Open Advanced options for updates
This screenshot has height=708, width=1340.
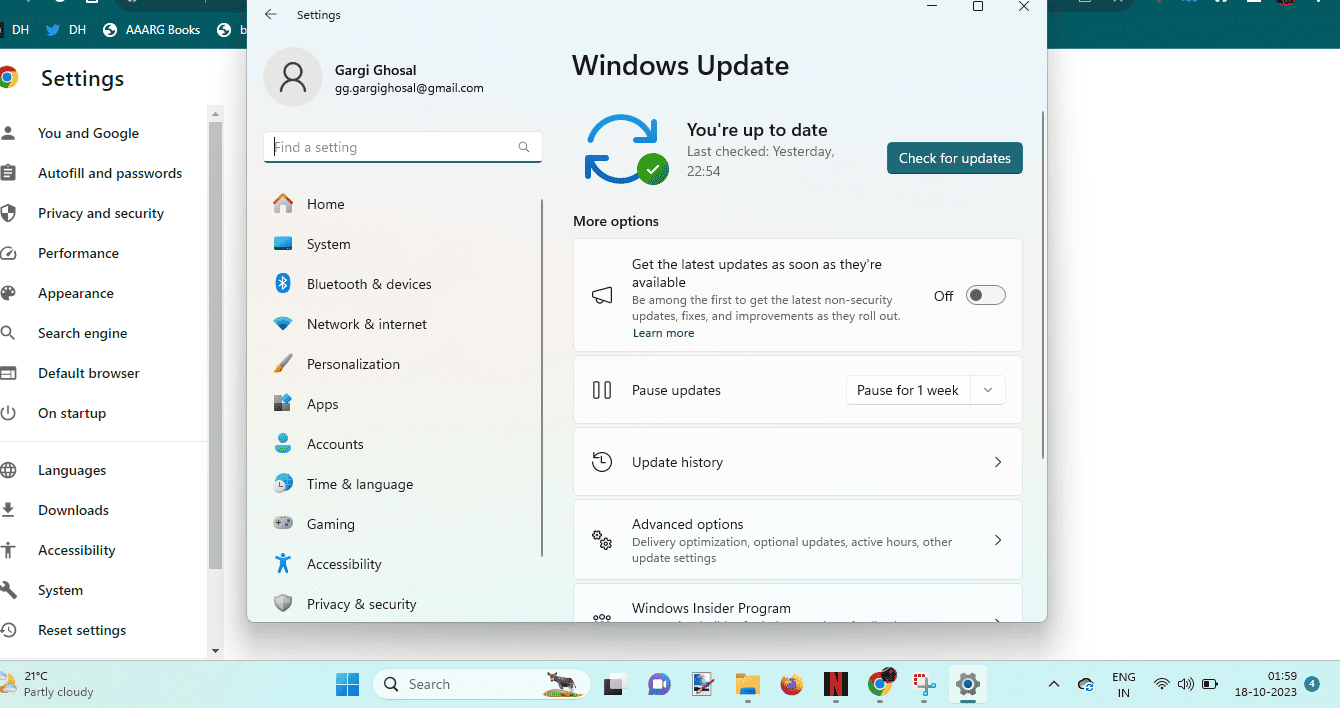coord(798,540)
